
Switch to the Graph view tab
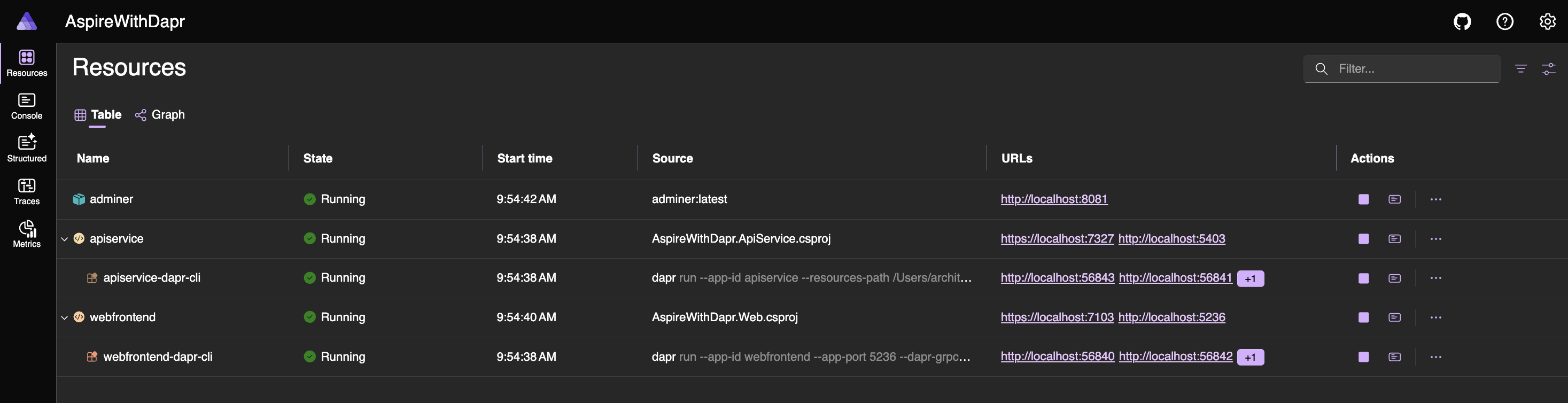tap(160, 115)
